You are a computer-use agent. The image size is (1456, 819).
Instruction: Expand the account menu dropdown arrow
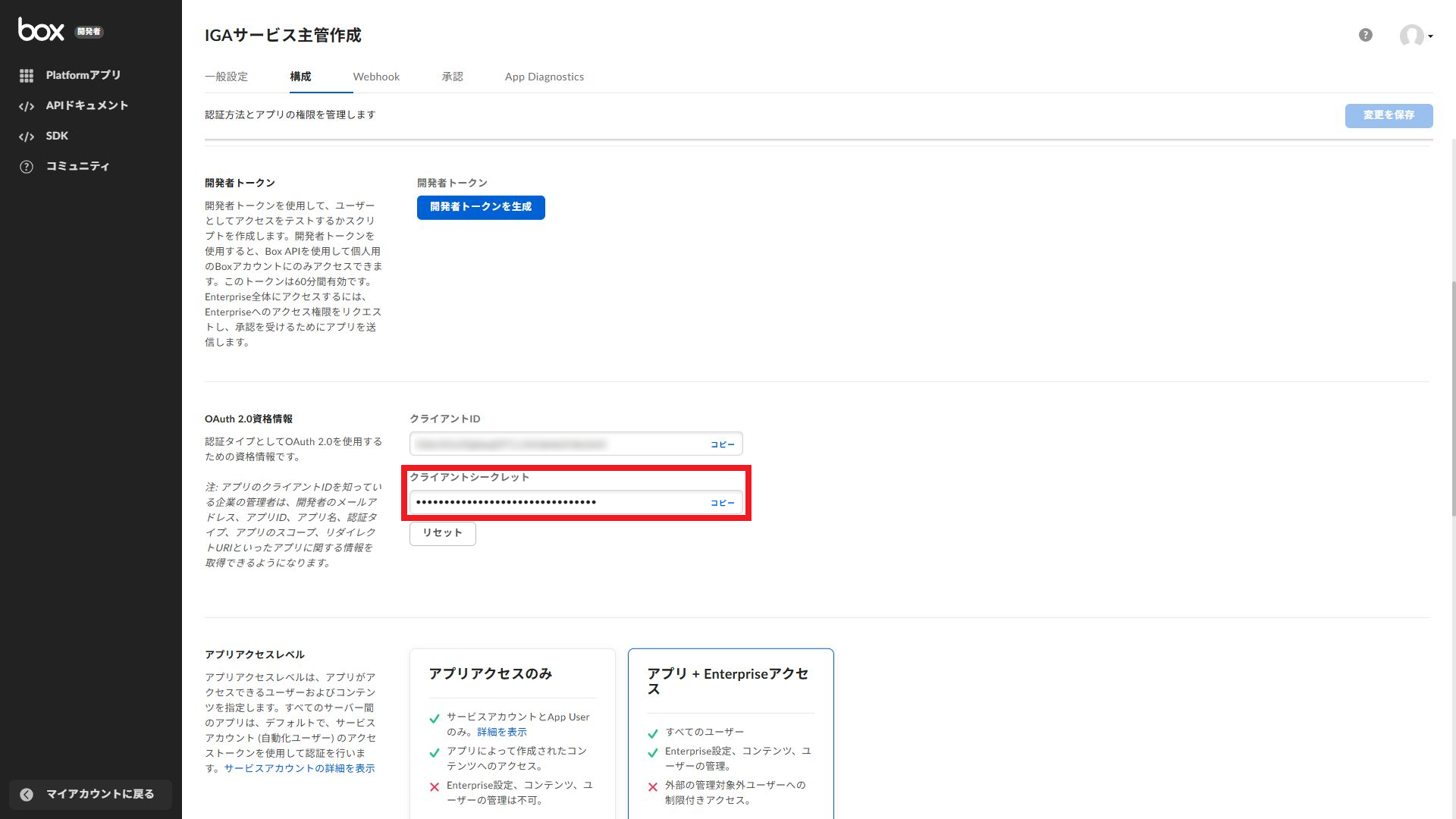pyautogui.click(x=1430, y=36)
